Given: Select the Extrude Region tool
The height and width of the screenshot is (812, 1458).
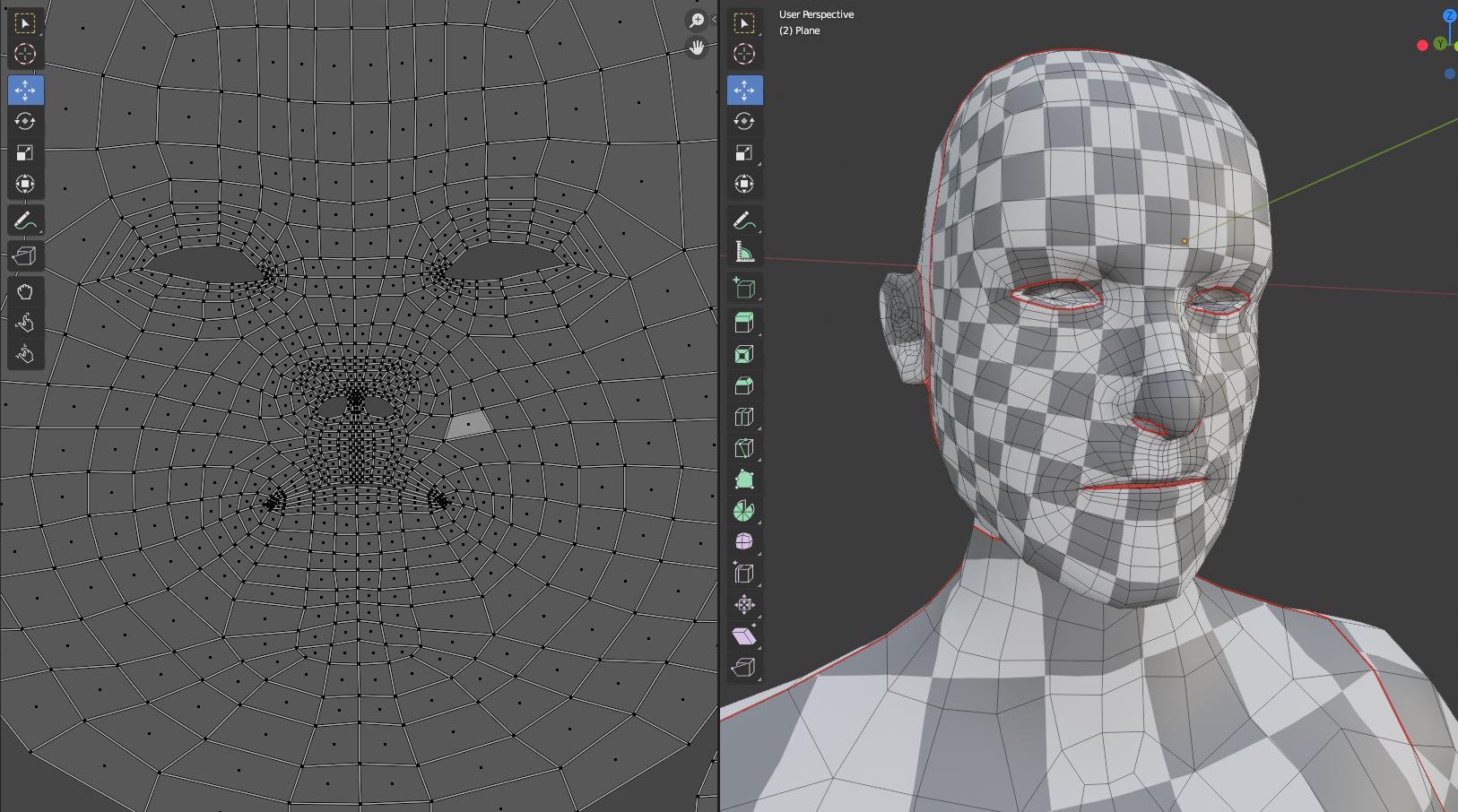Looking at the screenshot, I should [x=744, y=323].
